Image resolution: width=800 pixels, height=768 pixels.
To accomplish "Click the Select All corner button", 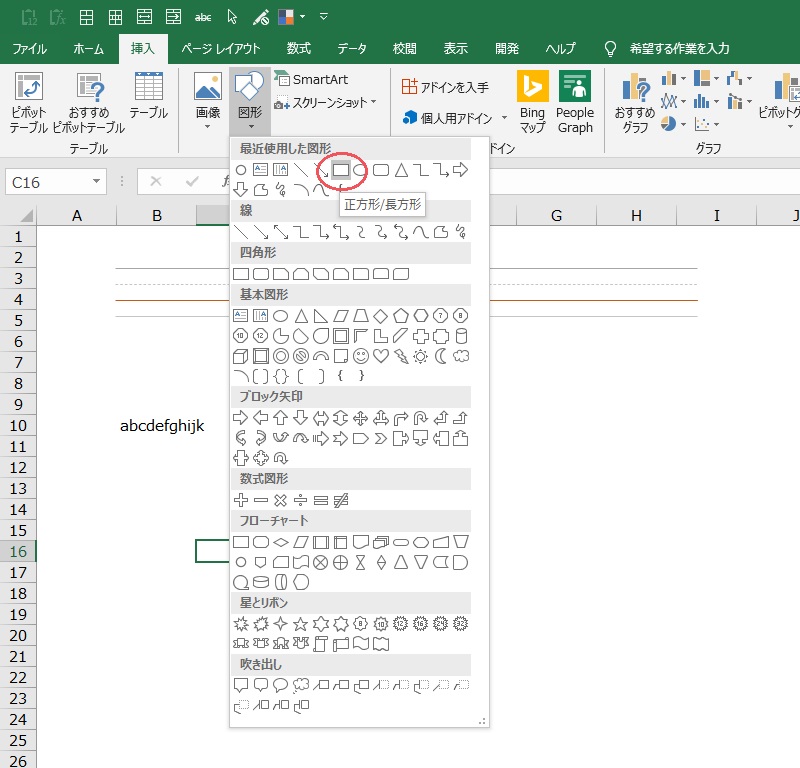I will click(x=26, y=216).
